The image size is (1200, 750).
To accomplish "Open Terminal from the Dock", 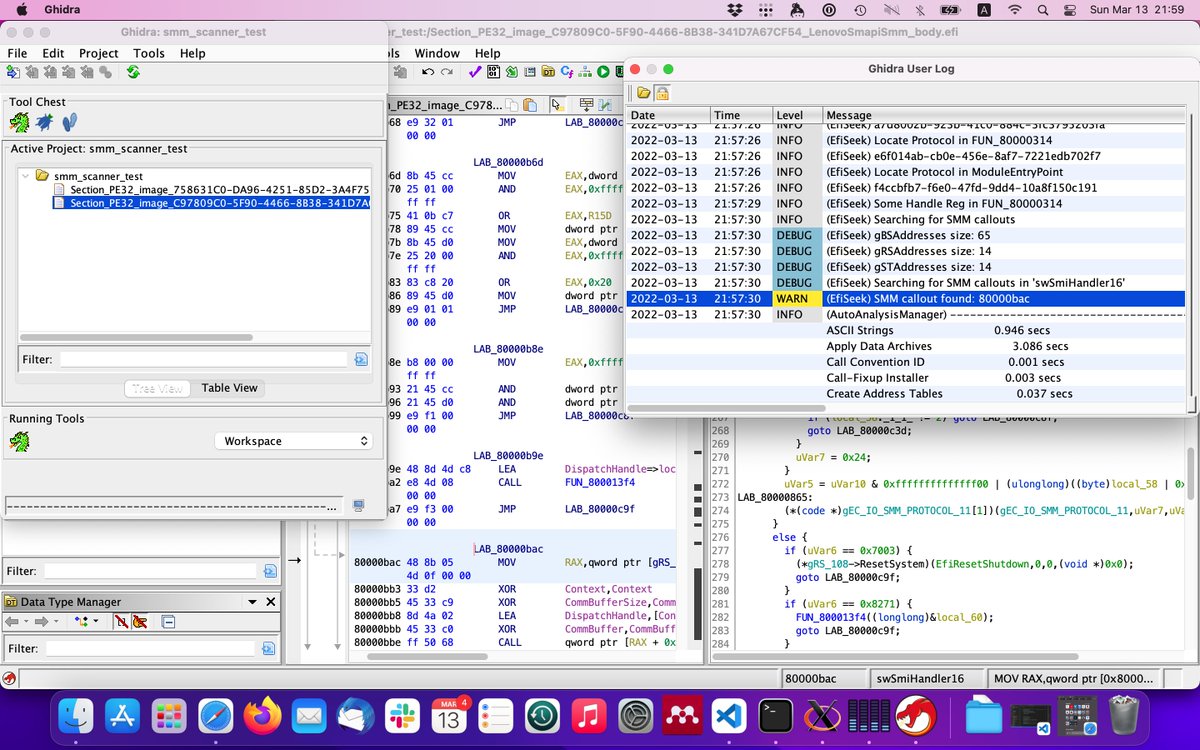I will pos(775,717).
